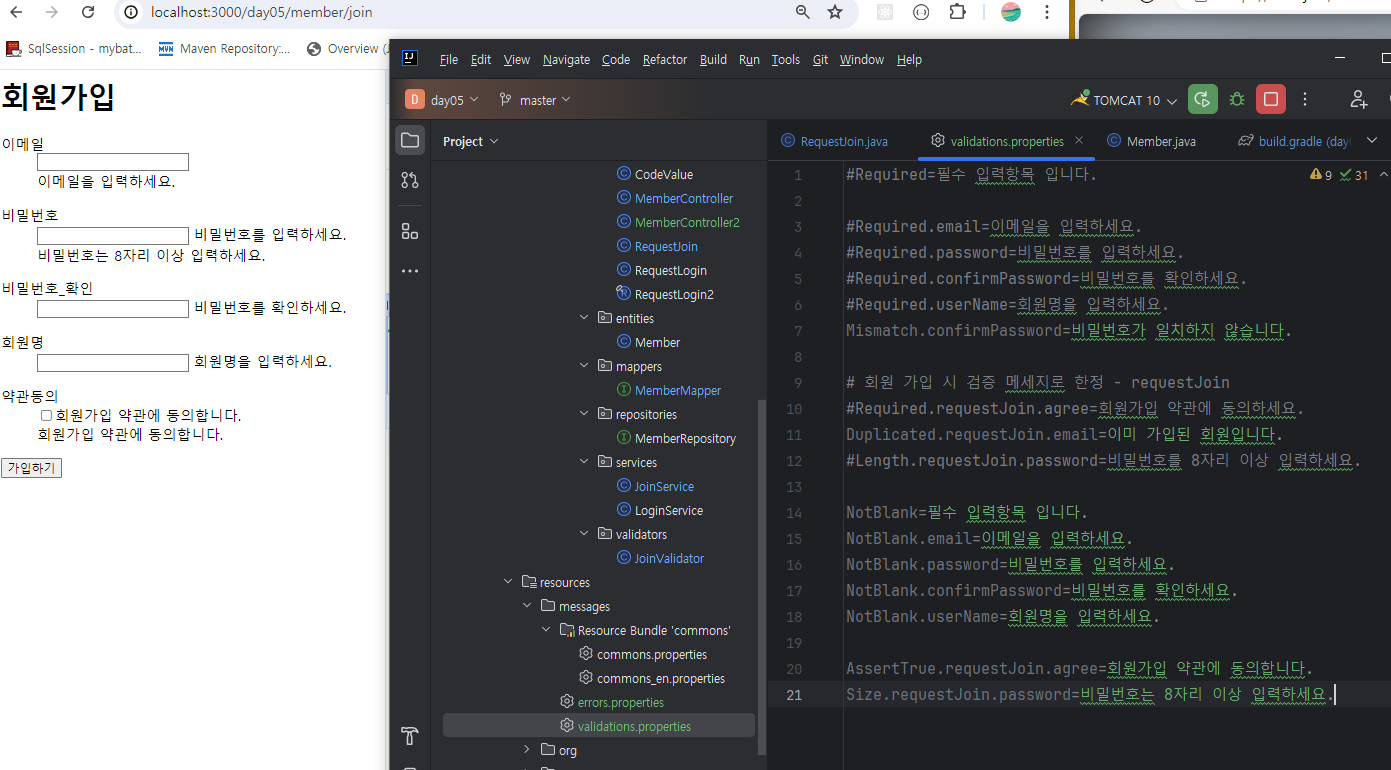Check the 회원가입 약관 동의 checkbox
This screenshot has height=770, width=1391.
(46, 415)
